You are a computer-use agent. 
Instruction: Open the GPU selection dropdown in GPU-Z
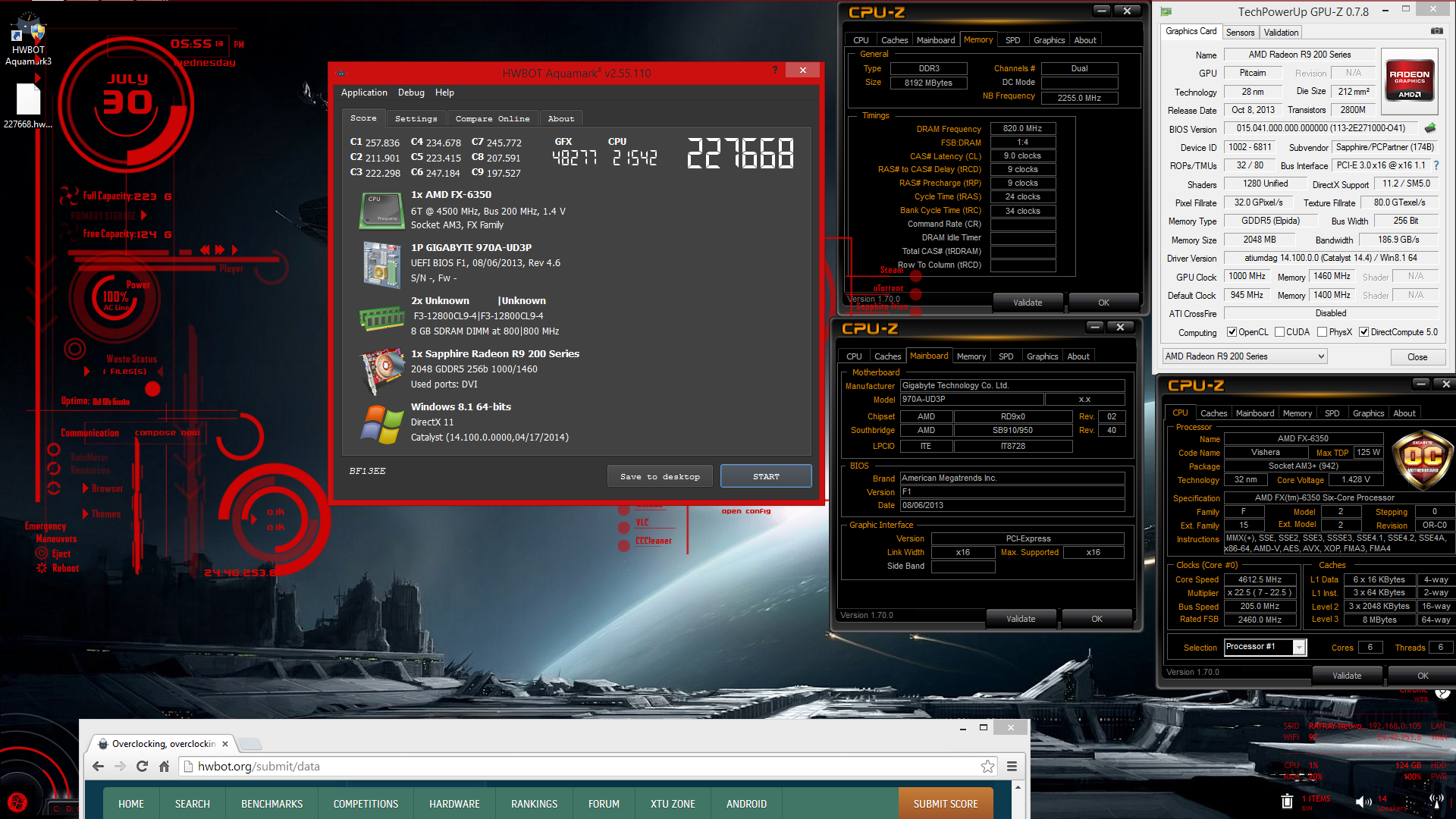pyautogui.click(x=1244, y=356)
